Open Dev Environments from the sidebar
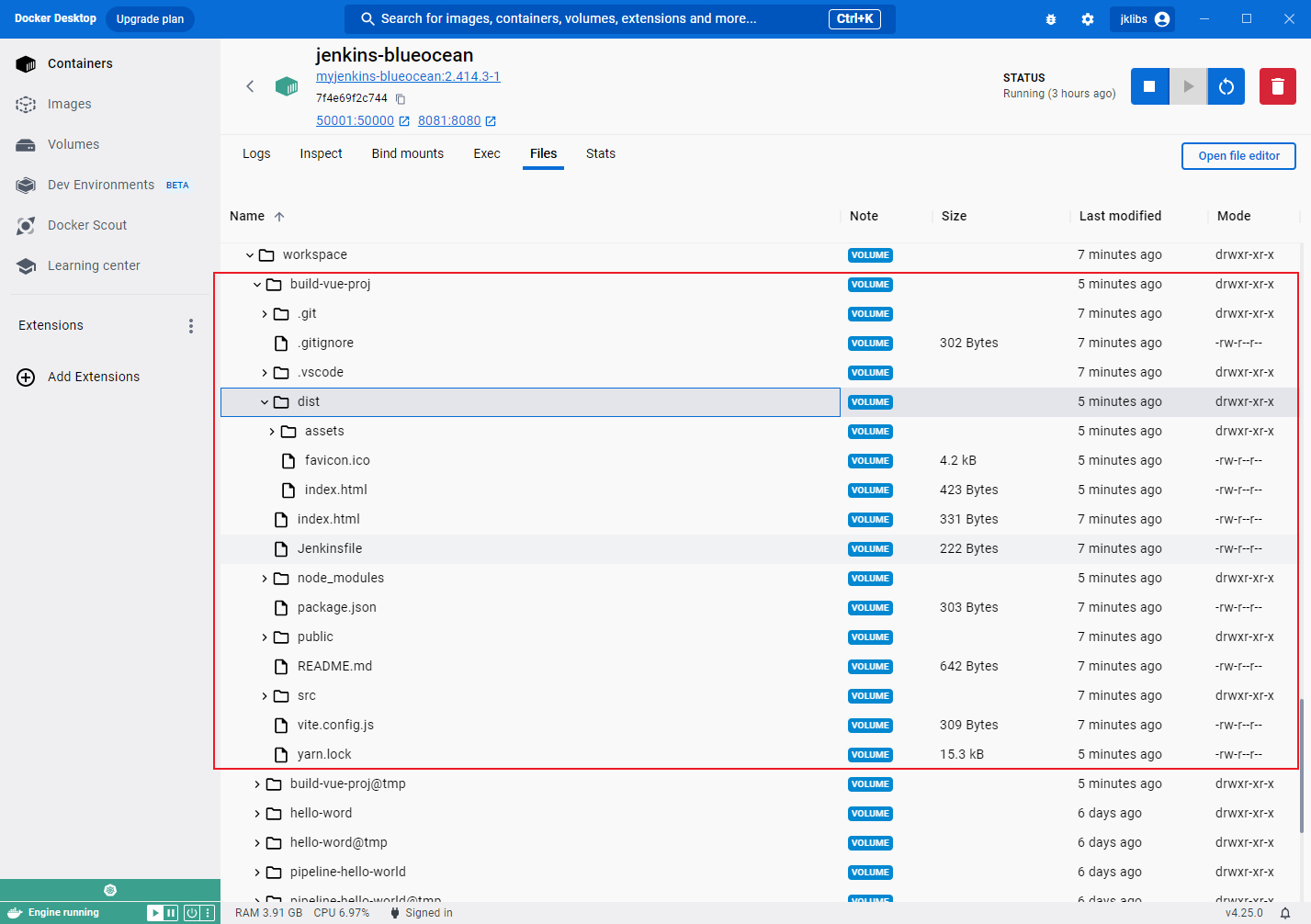The image size is (1311, 924). 110,185
